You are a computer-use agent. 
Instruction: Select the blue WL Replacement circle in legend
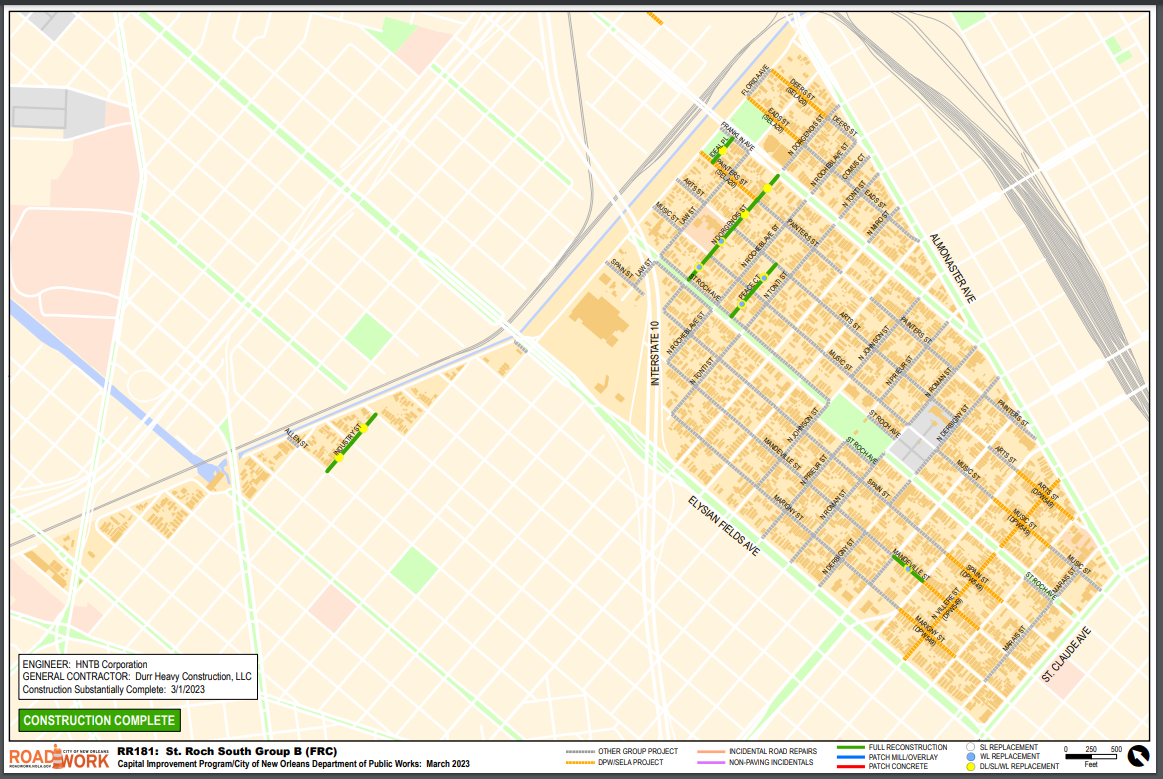point(970,757)
